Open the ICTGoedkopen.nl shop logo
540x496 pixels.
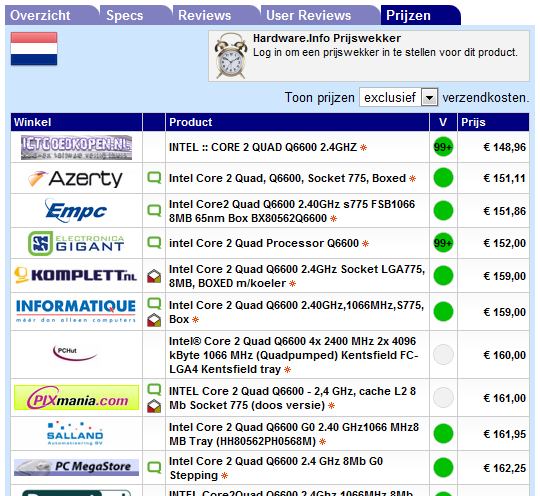point(76,147)
